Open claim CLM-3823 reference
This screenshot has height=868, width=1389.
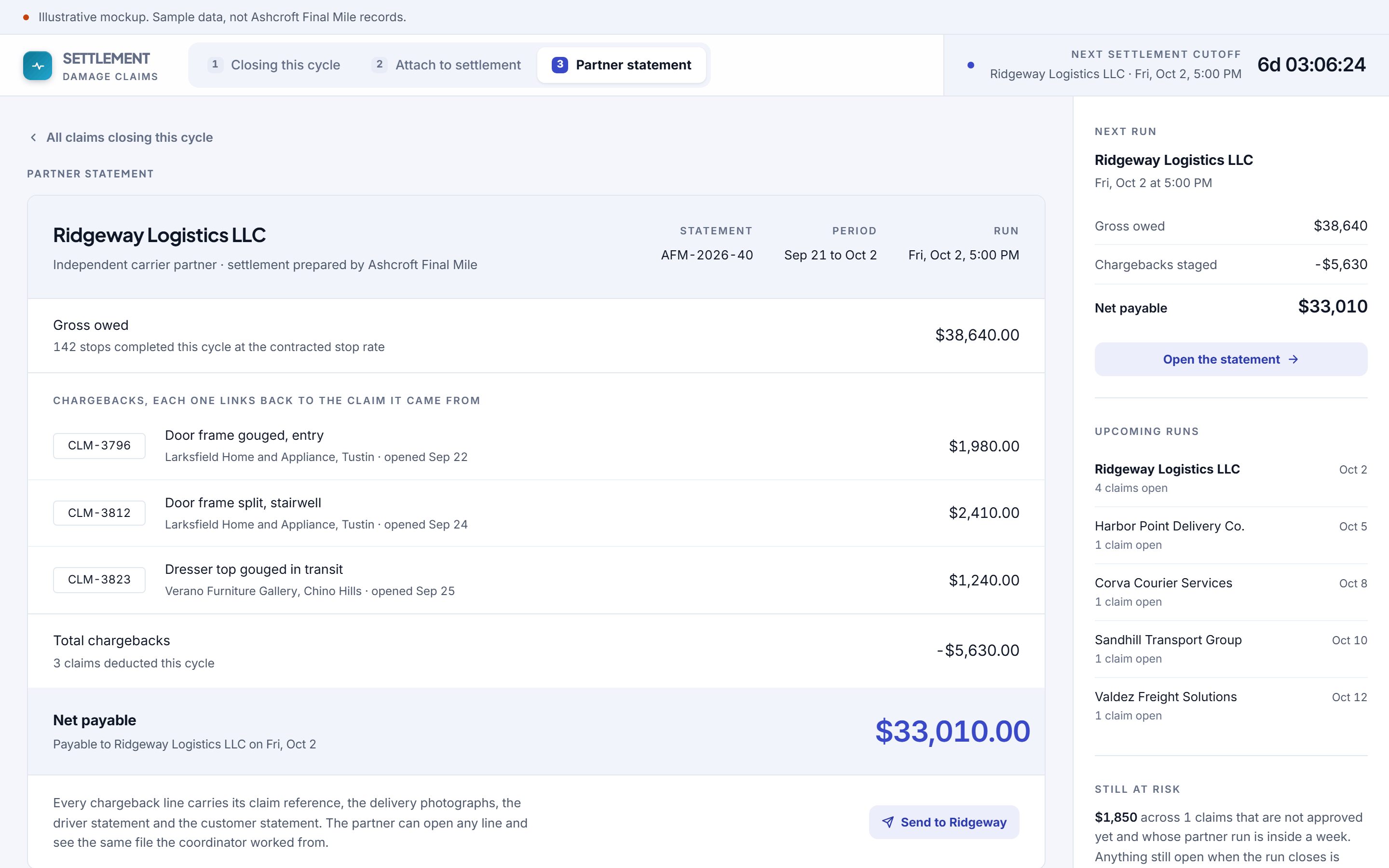[x=99, y=580]
